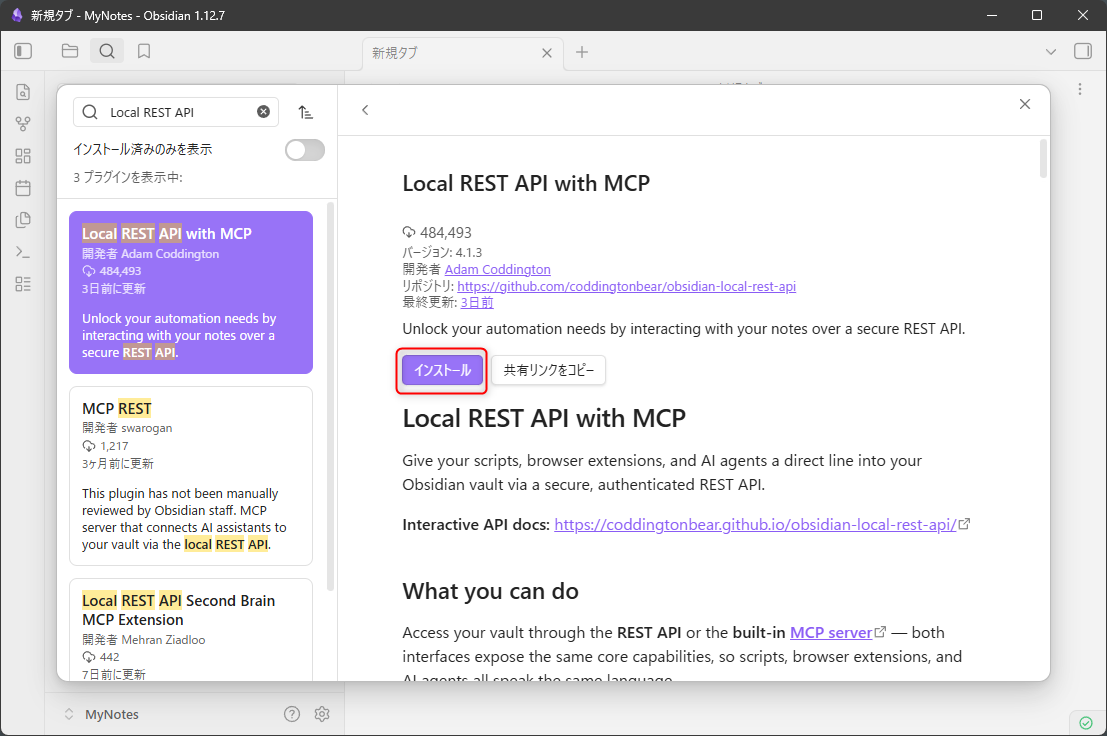Open the file explorer folder icon
Image resolution: width=1107 pixels, height=736 pixels.
(70, 51)
